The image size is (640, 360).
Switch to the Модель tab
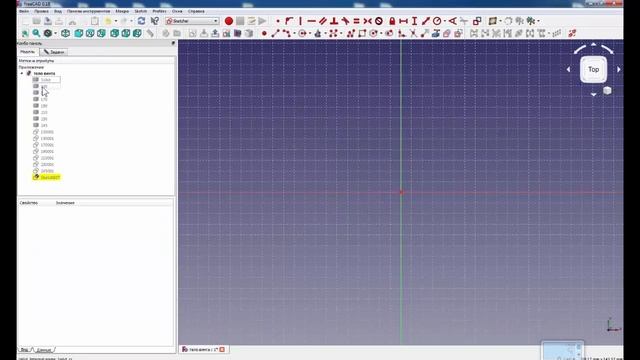click(x=28, y=52)
